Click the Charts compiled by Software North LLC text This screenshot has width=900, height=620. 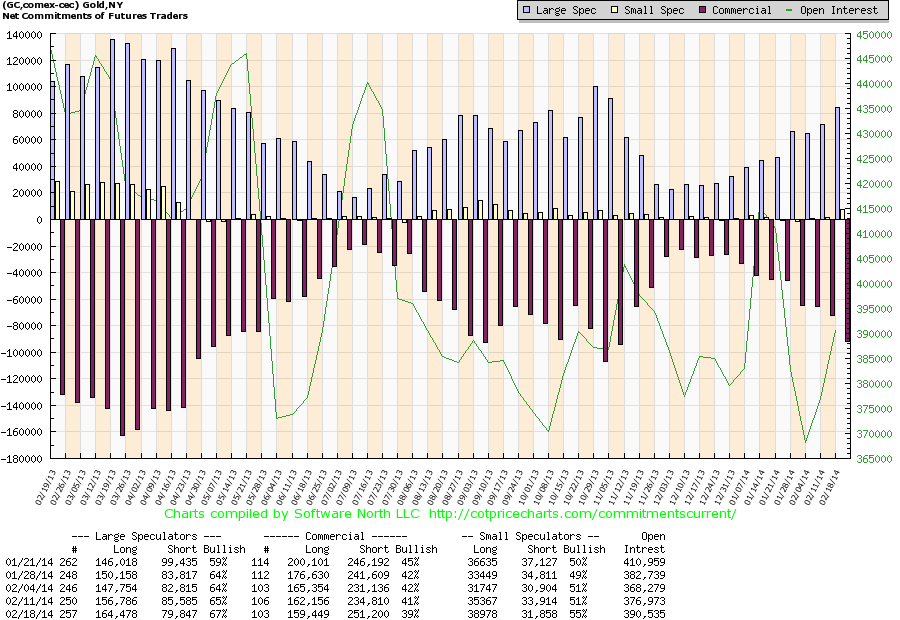click(x=292, y=514)
